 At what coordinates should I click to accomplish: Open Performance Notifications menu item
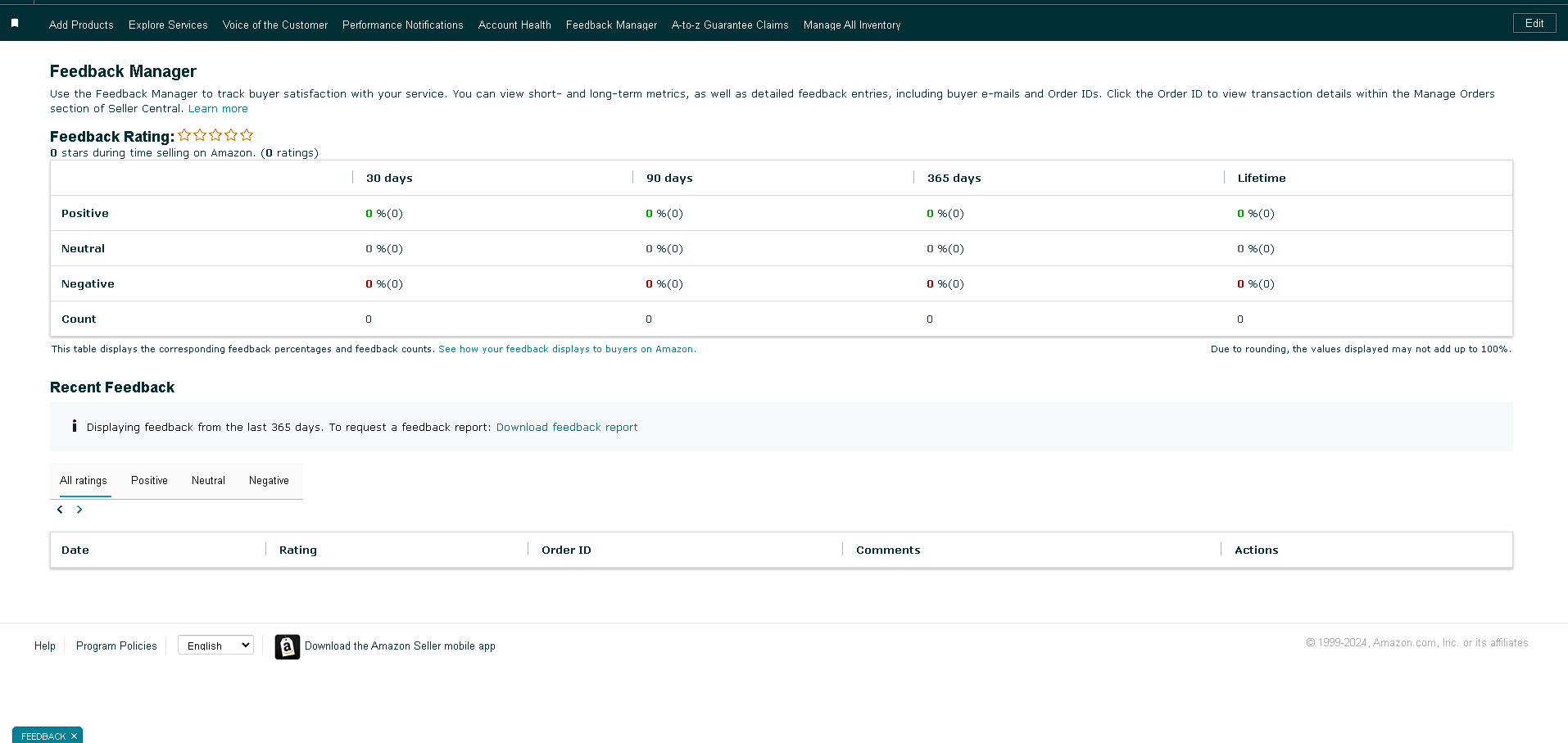click(x=403, y=25)
